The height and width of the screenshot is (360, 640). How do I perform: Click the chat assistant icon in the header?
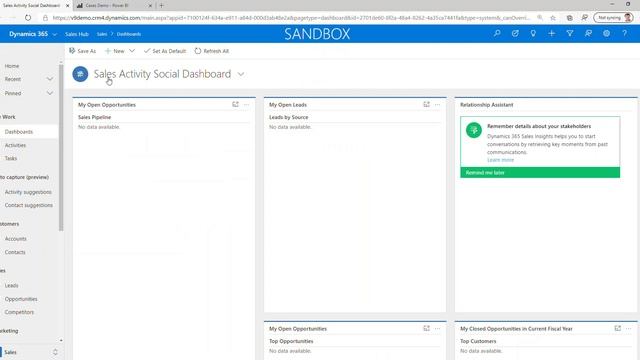click(x=588, y=33)
